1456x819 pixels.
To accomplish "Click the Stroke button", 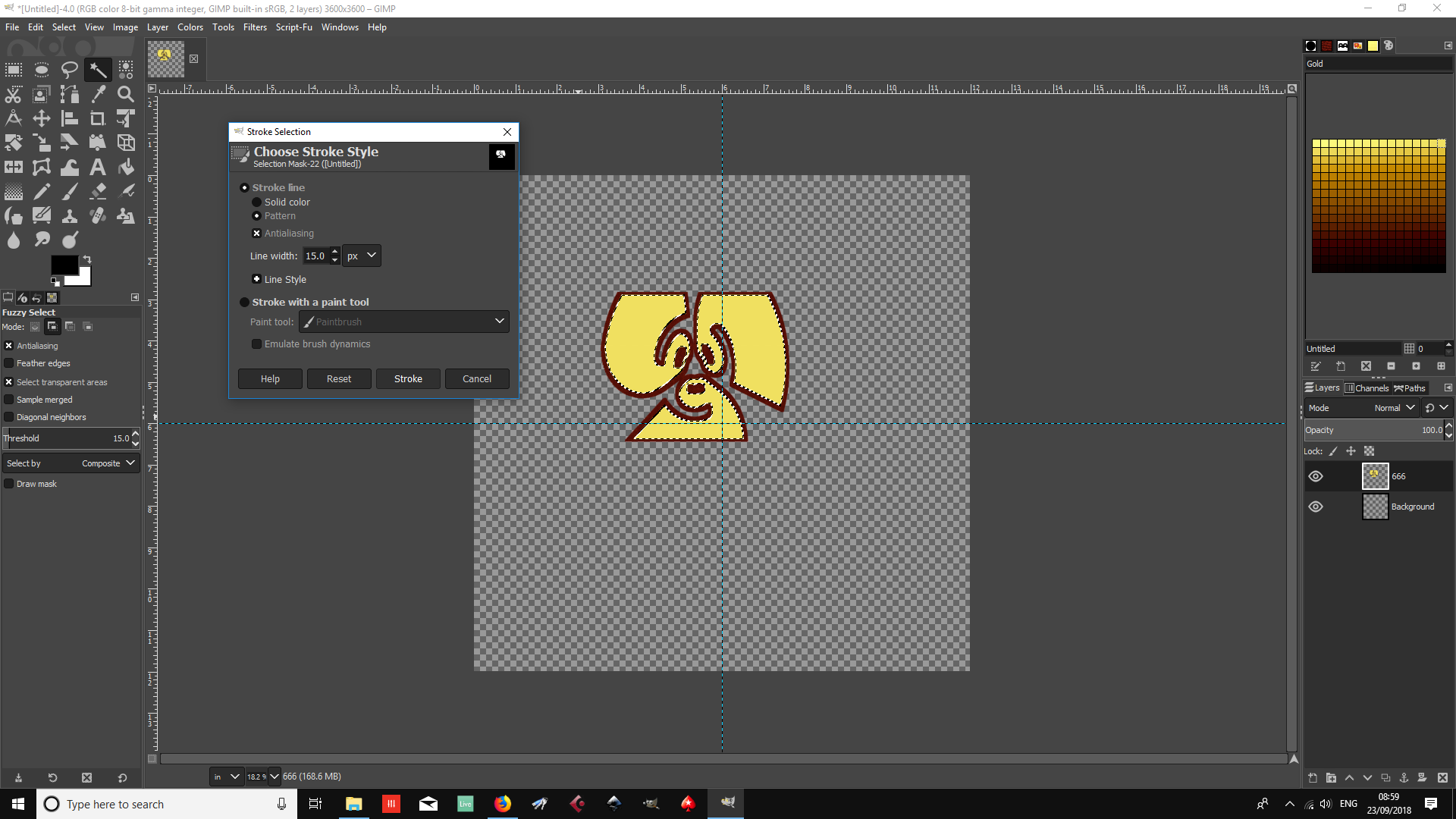I will click(x=408, y=379).
